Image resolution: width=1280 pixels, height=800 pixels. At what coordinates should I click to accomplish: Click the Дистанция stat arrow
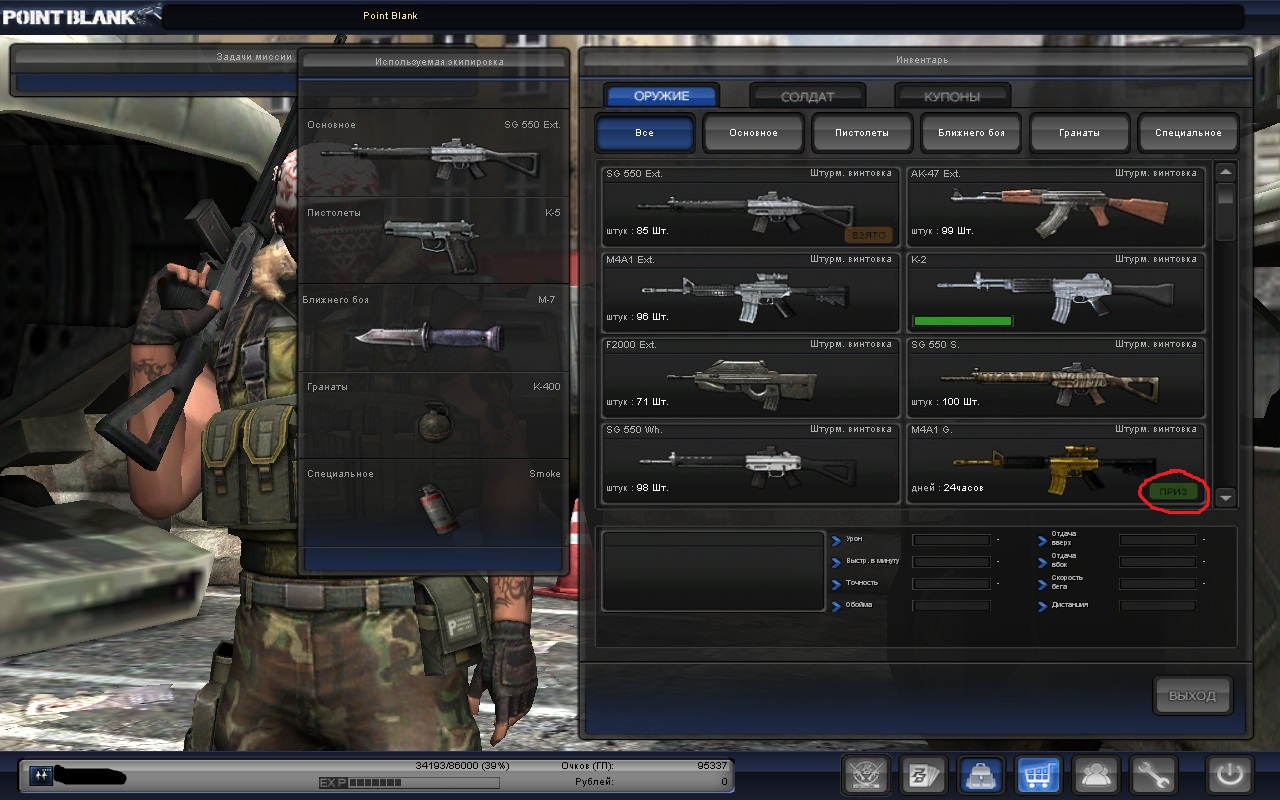click(1043, 606)
